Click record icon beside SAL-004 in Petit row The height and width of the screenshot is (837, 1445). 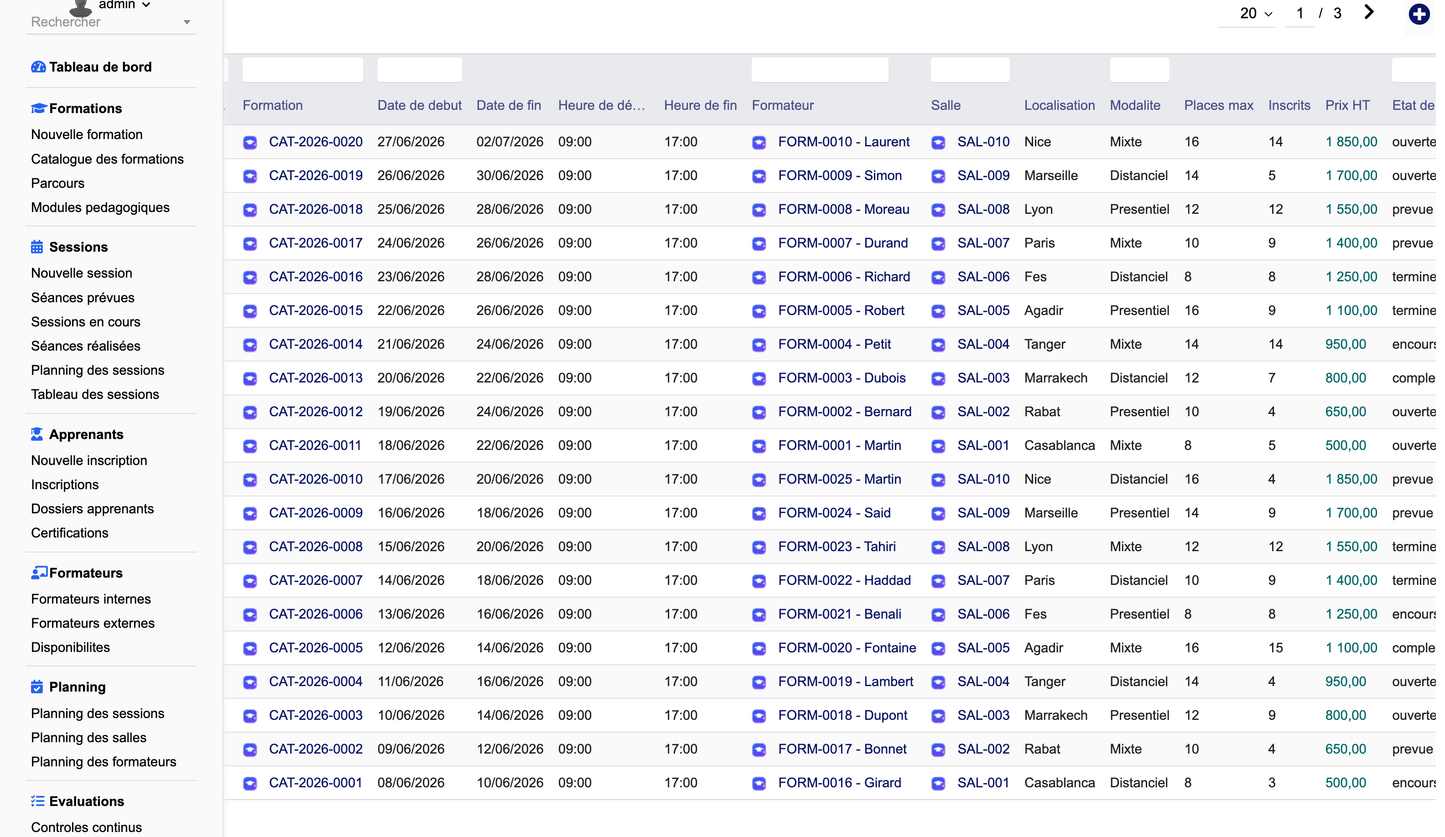938,345
